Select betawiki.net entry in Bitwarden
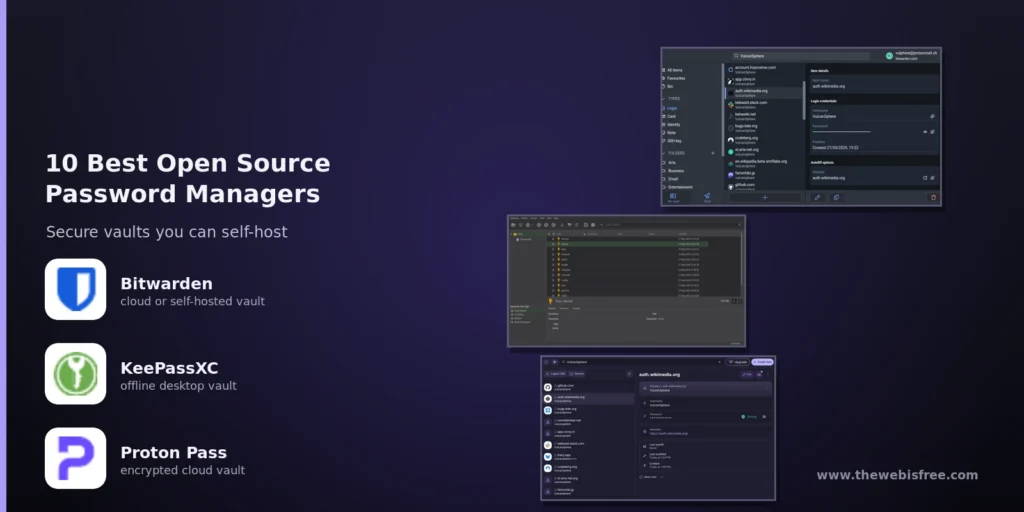The height and width of the screenshot is (512, 1024). pos(764,116)
